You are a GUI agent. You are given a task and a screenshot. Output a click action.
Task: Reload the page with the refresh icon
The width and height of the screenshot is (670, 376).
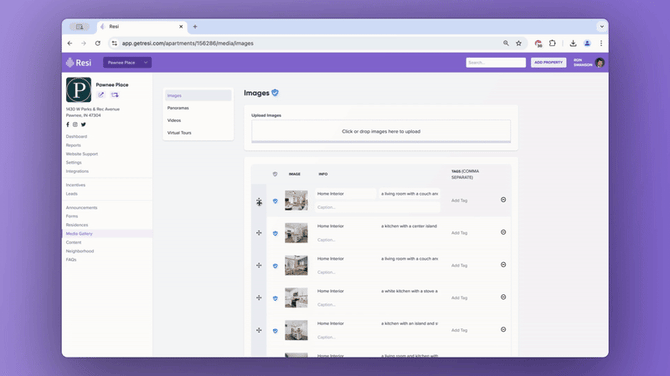(98, 43)
